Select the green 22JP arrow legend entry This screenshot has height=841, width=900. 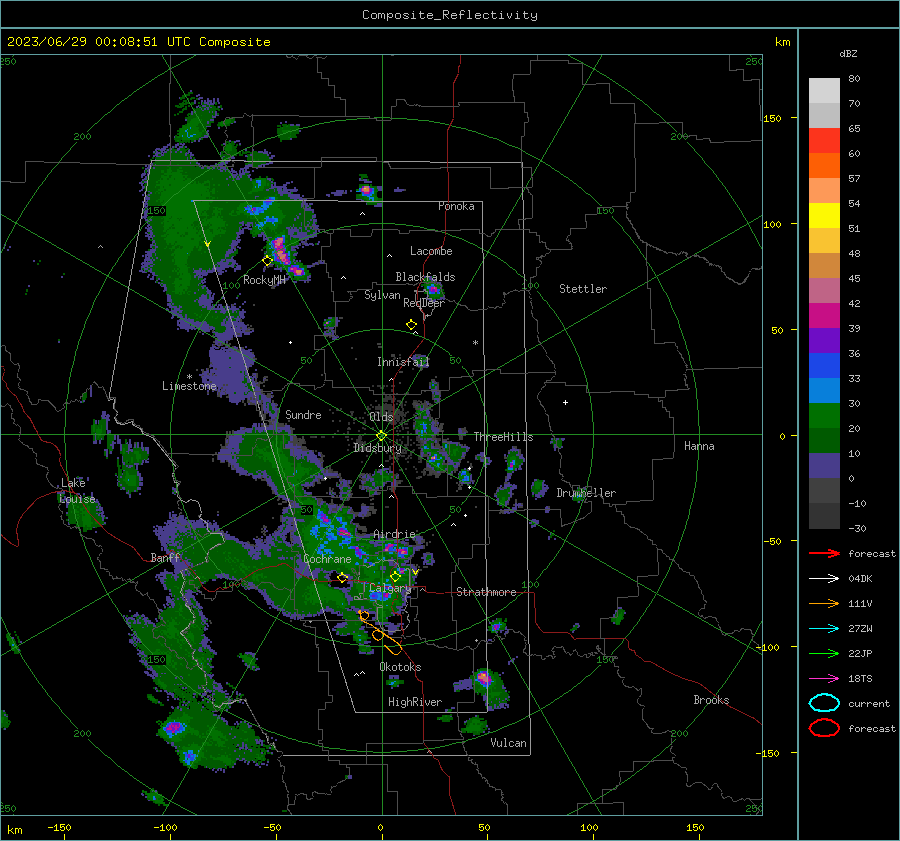coord(824,653)
